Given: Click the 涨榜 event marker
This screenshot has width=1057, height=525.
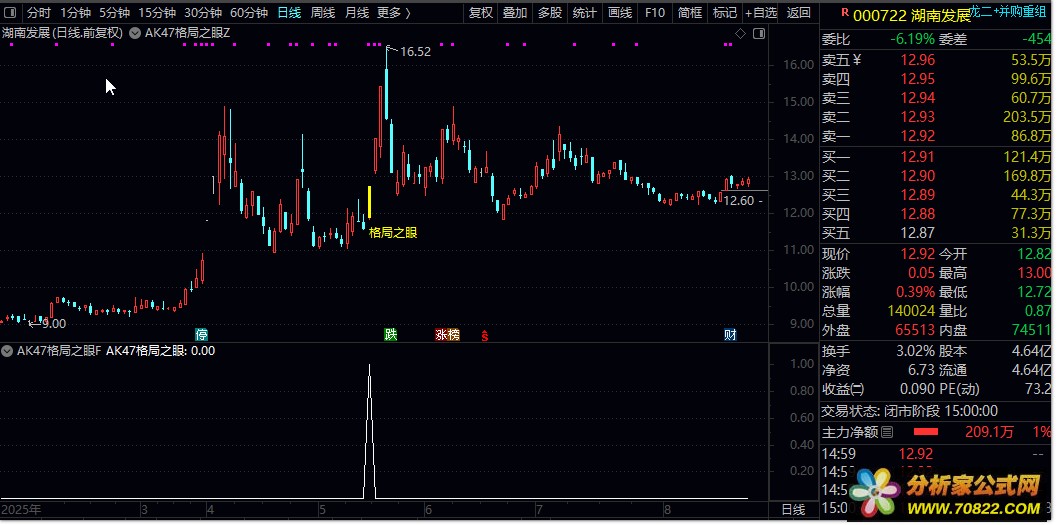Looking at the screenshot, I should click(x=447, y=335).
